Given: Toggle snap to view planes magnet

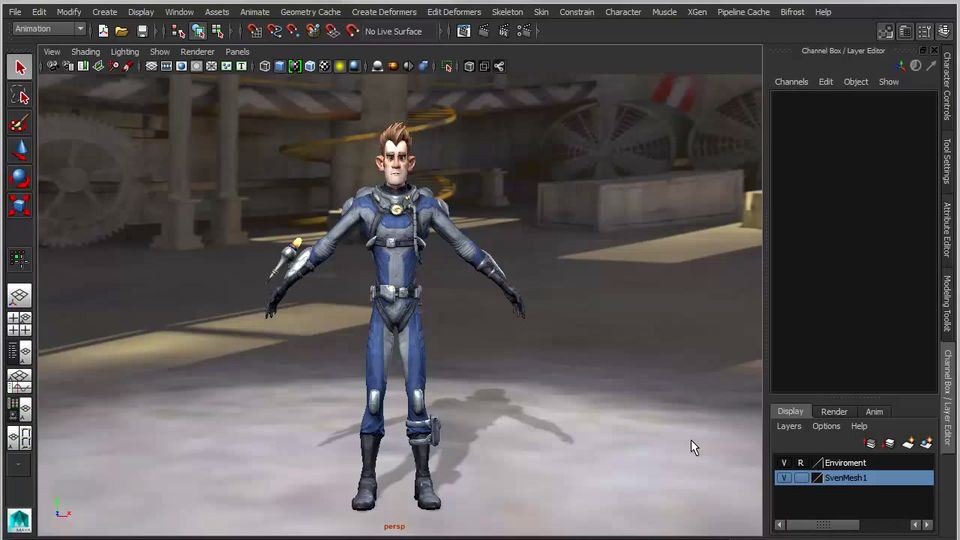Looking at the screenshot, I should (332, 31).
